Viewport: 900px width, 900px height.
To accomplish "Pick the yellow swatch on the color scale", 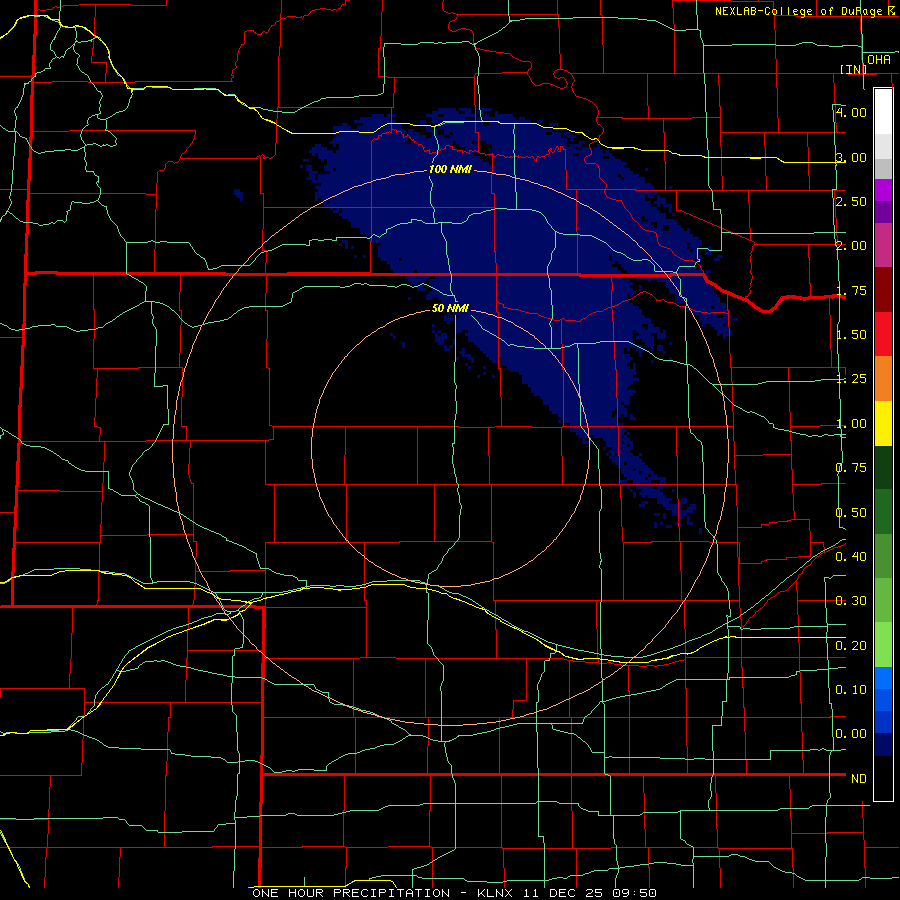I will click(883, 423).
